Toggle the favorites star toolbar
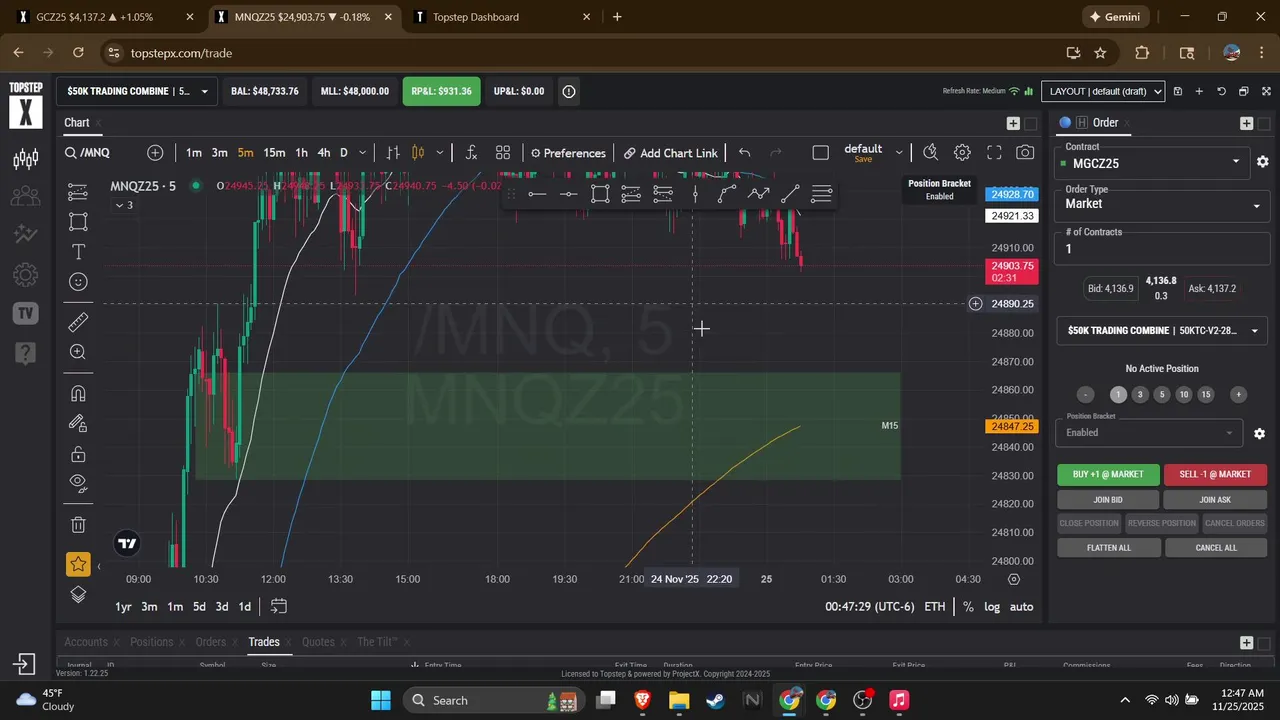This screenshot has width=1280, height=720. point(78,564)
